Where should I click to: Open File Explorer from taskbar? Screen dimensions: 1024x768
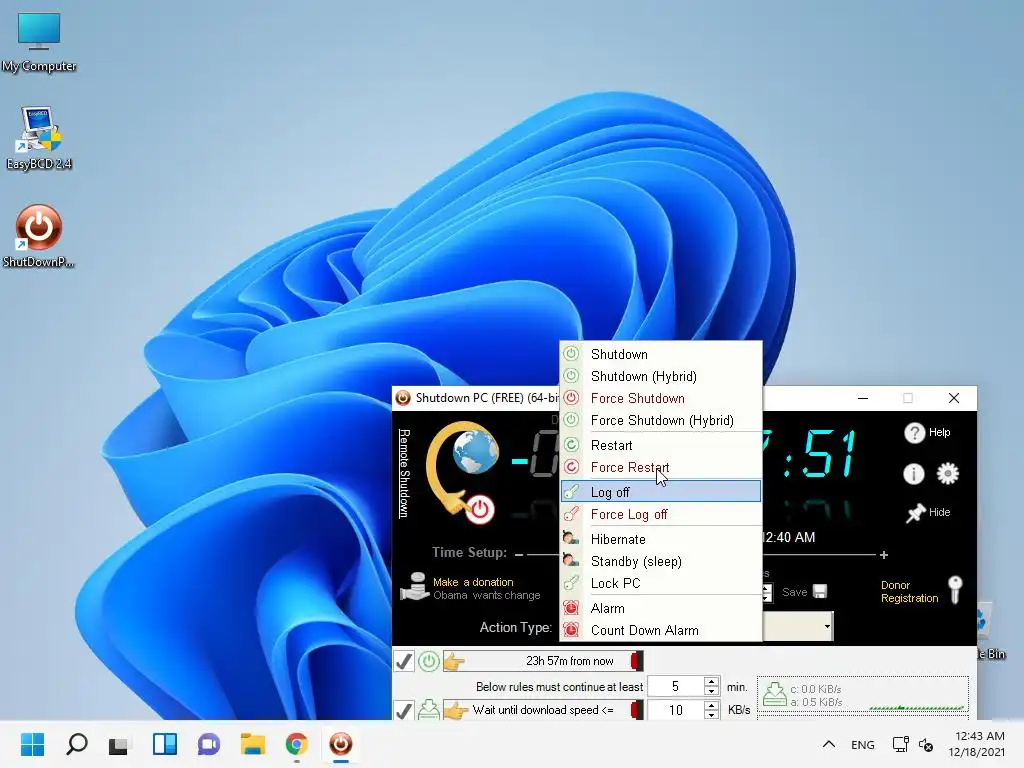coord(253,744)
